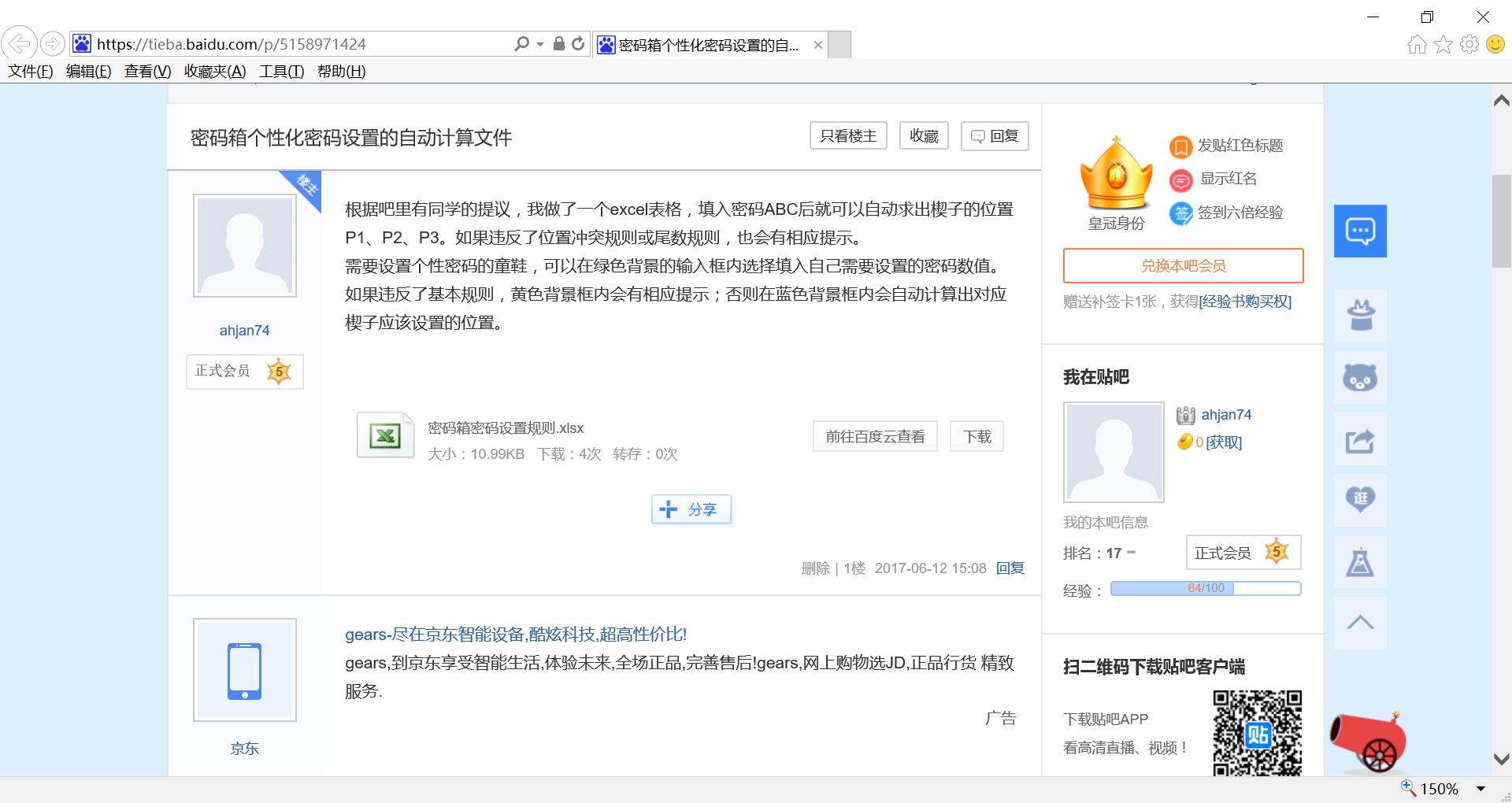The image size is (1512, 803).
Task: Open the 京东 advertiser name link
Action: [245, 749]
